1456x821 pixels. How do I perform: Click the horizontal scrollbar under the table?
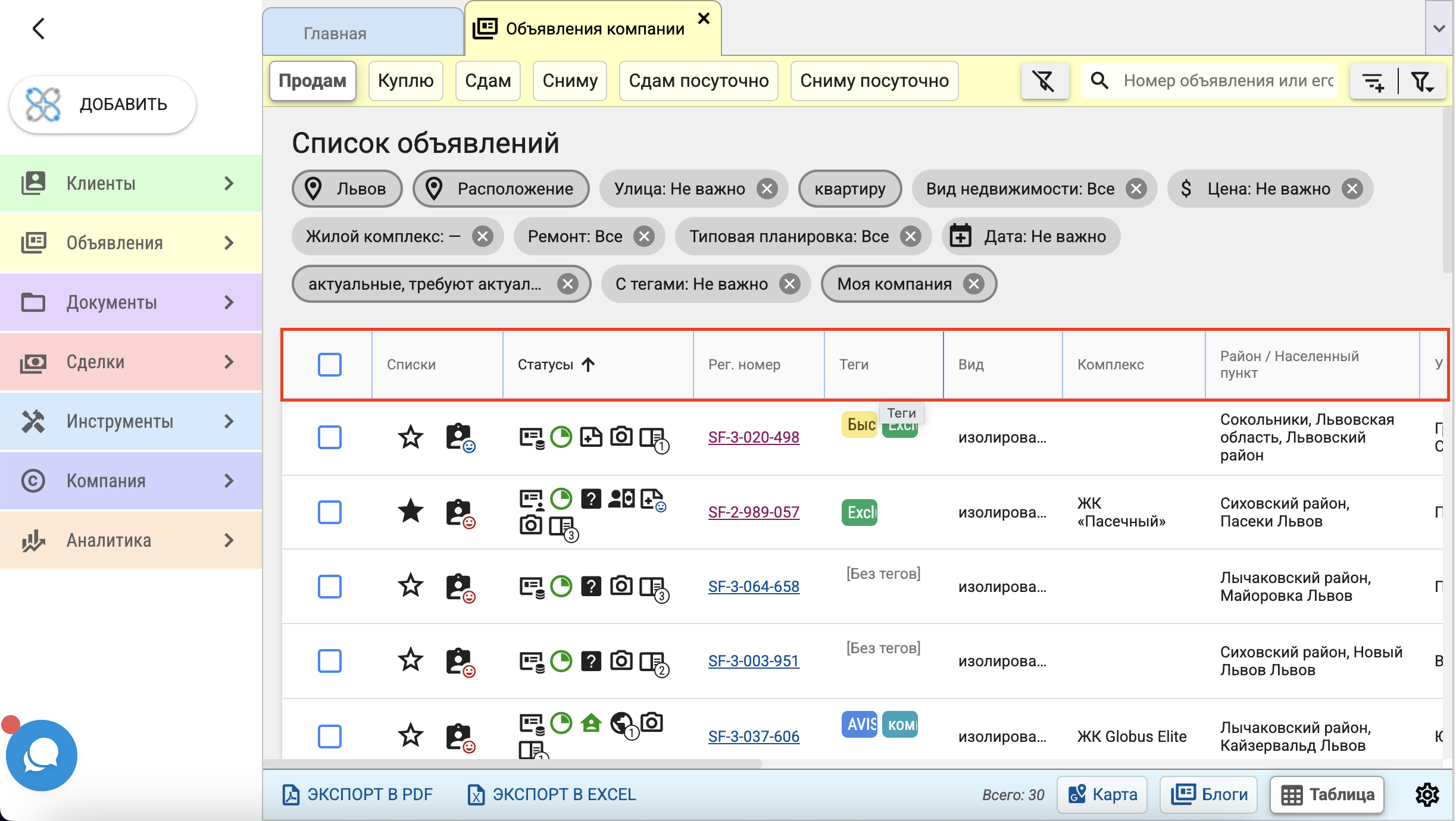pyautogui.click(x=513, y=763)
